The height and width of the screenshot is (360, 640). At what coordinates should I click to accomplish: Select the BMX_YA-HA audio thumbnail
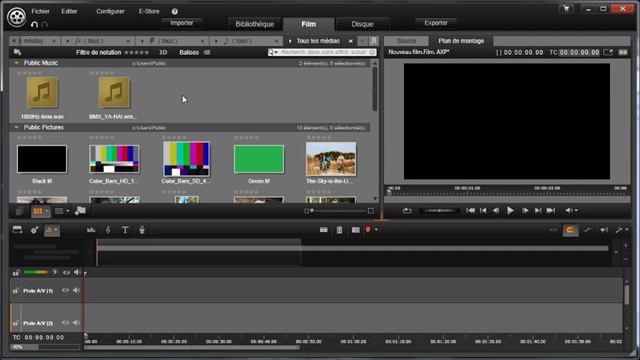point(114,93)
